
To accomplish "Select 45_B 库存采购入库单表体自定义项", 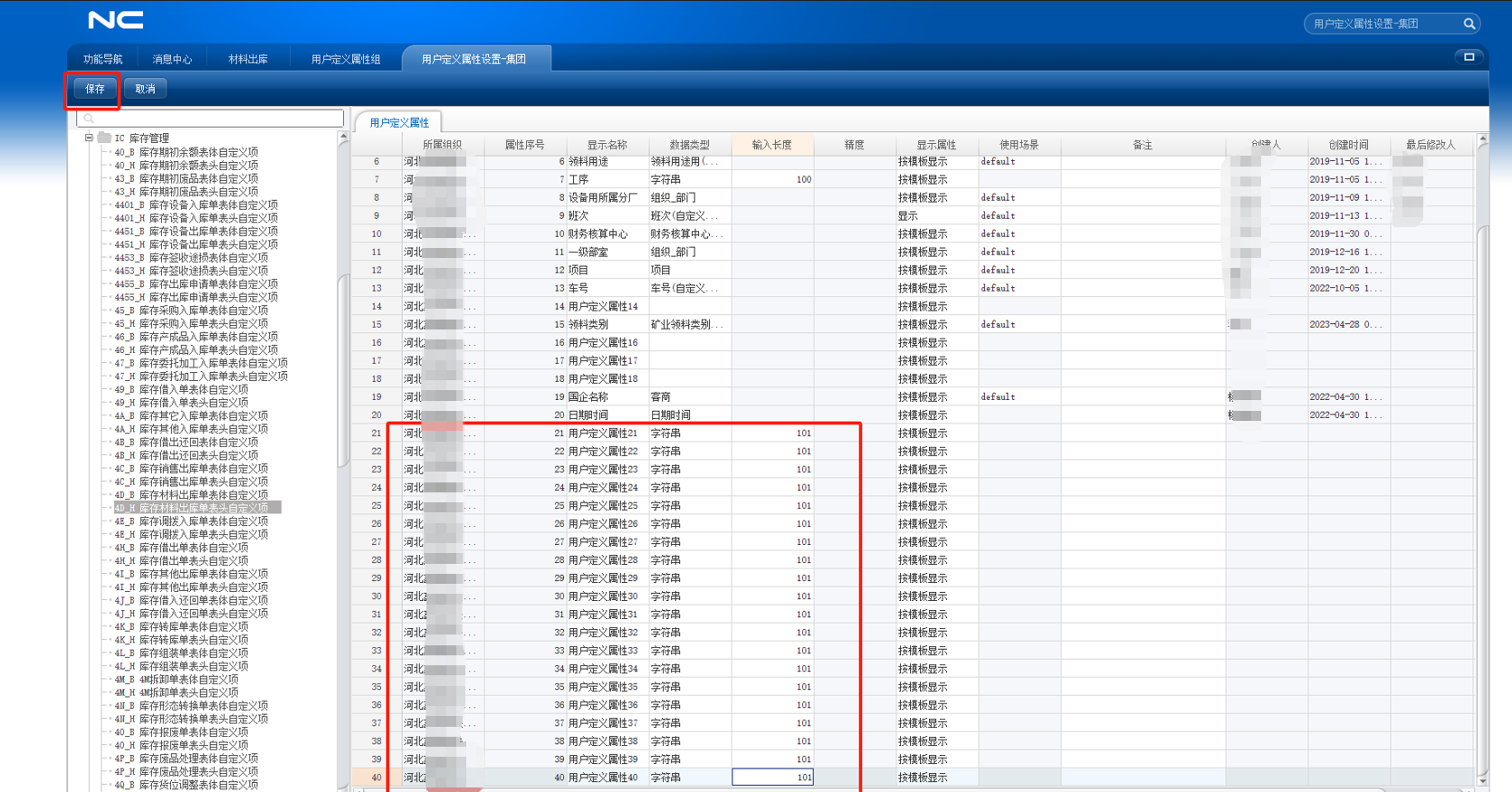I will pyautogui.click(x=191, y=310).
